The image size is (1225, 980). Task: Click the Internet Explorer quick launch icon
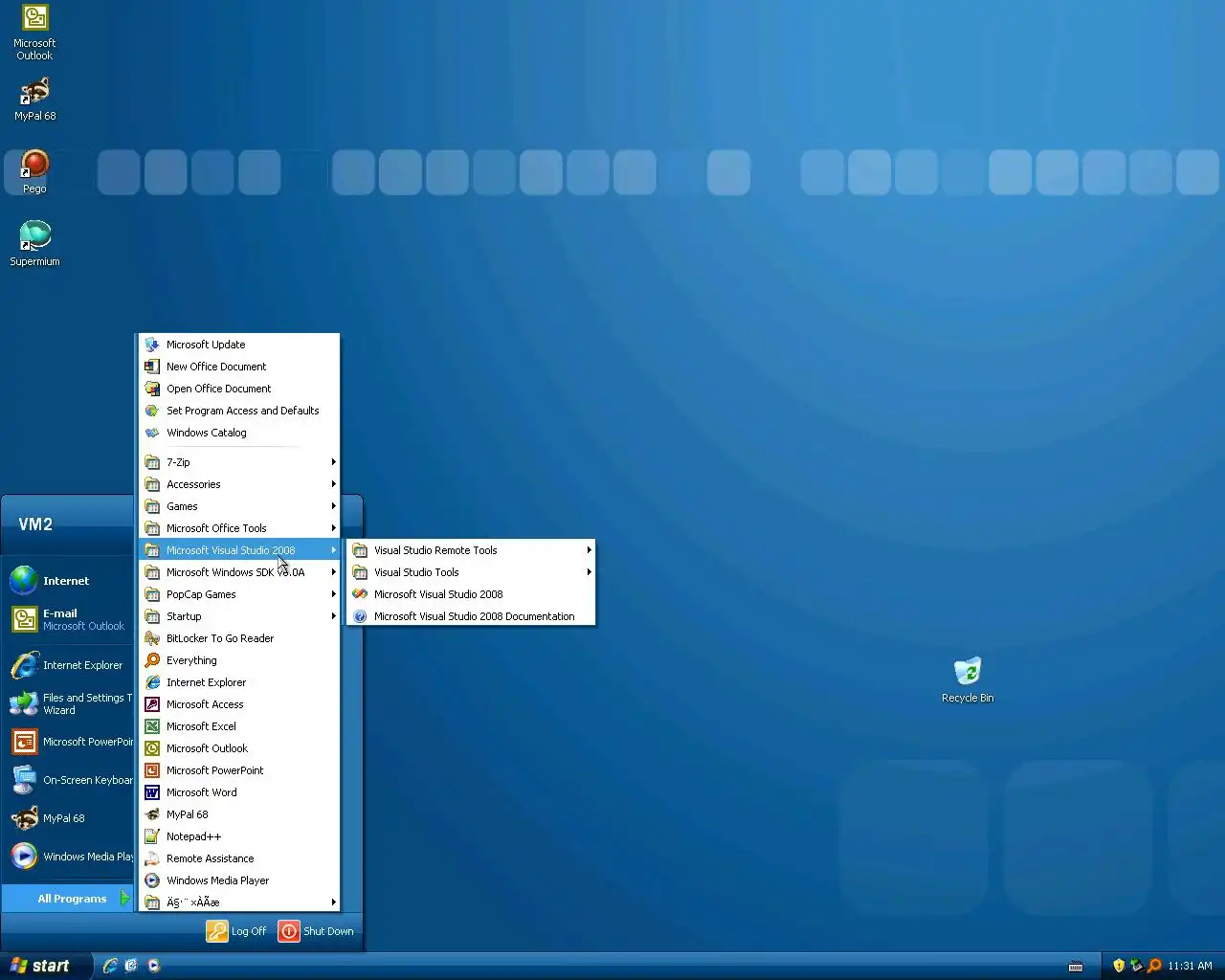click(x=110, y=966)
